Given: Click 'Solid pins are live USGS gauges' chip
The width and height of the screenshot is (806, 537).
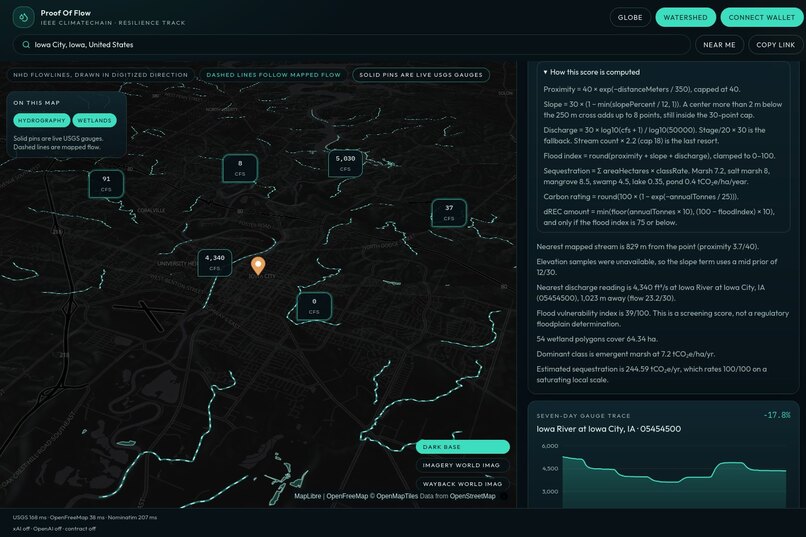Looking at the screenshot, I should (421, 75).
